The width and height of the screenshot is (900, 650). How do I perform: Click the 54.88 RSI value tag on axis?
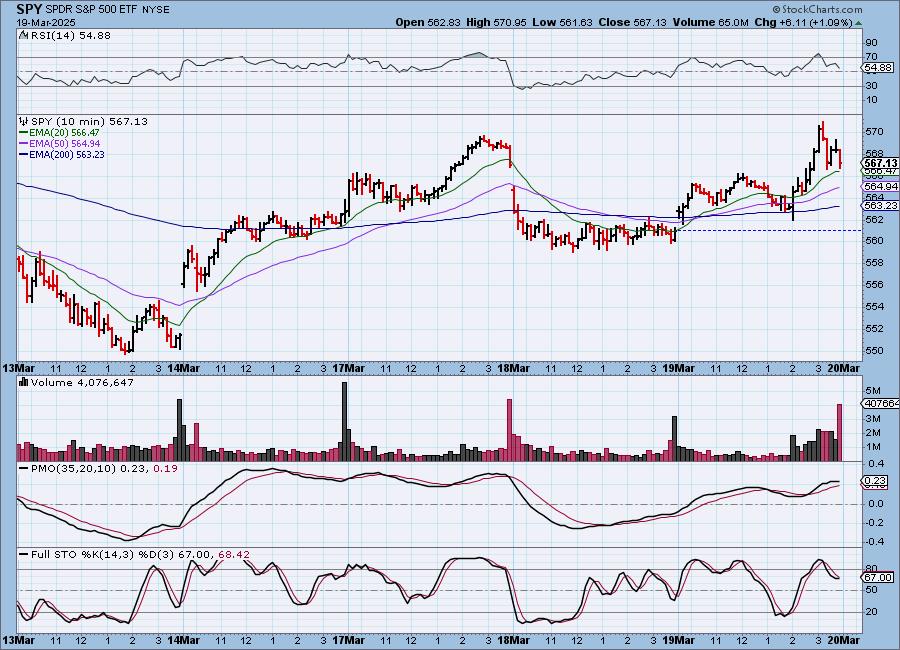878,68
